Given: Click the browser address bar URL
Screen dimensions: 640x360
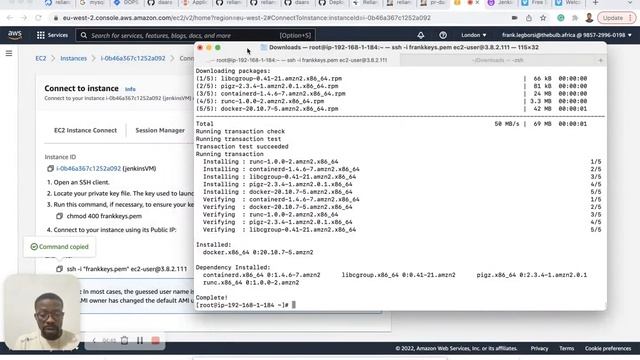Looking at the screenshot, I should [247, 18].
